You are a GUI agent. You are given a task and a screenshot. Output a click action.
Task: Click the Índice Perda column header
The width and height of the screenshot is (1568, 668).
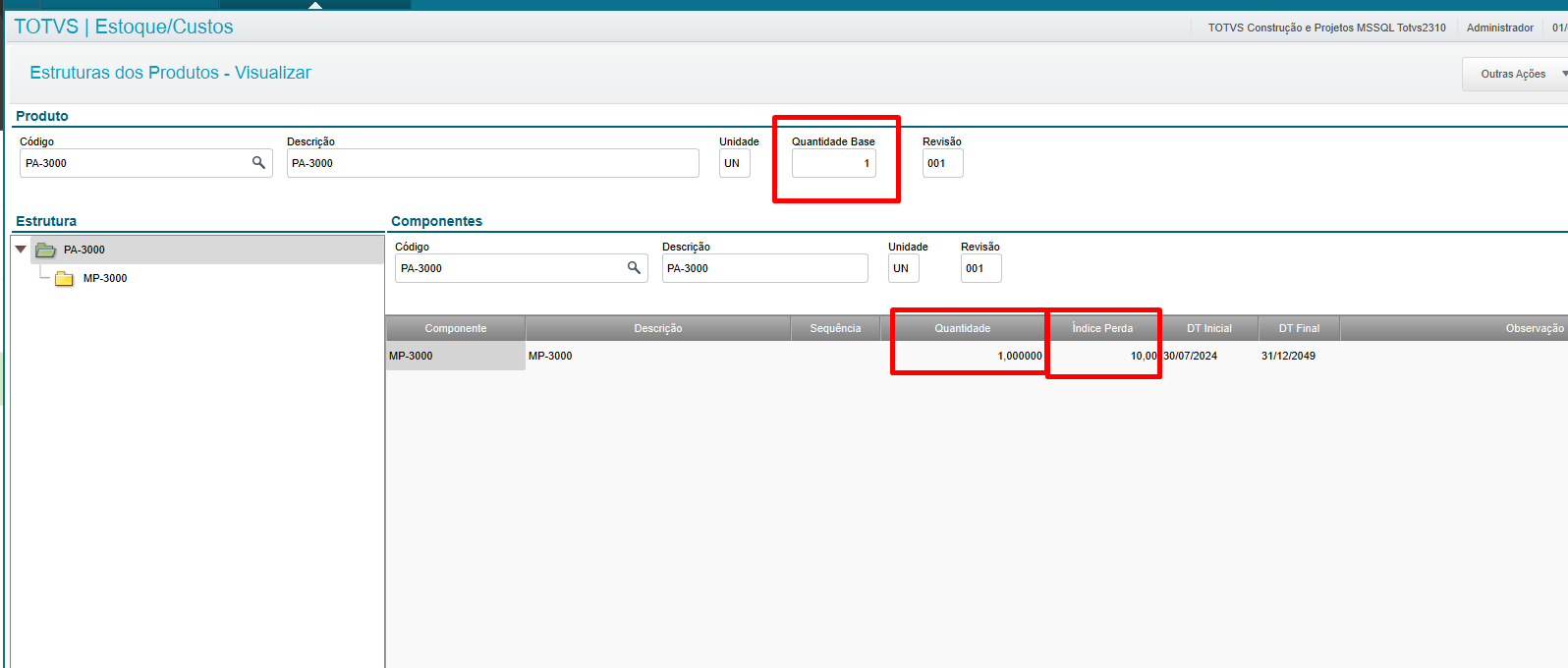[1102, 328]
